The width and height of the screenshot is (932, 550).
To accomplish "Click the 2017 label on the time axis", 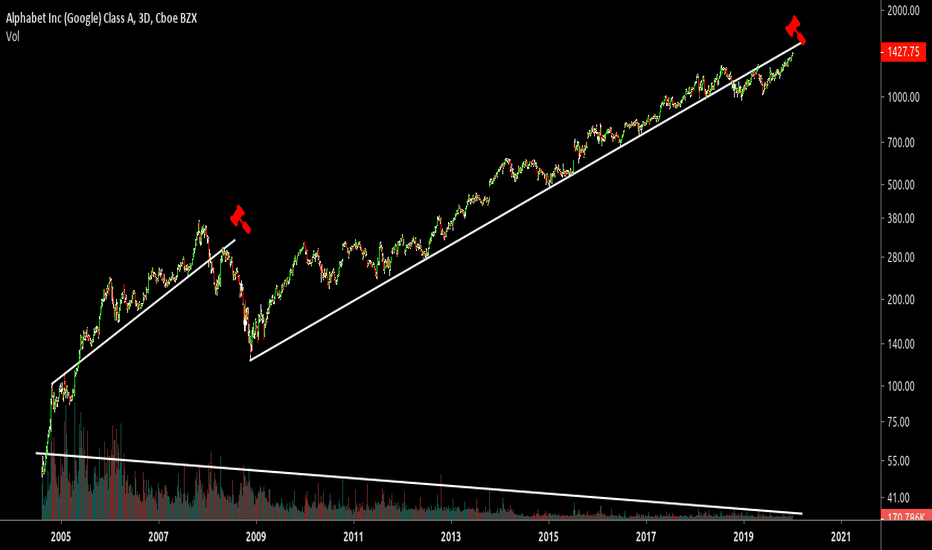I will [646, 537].
